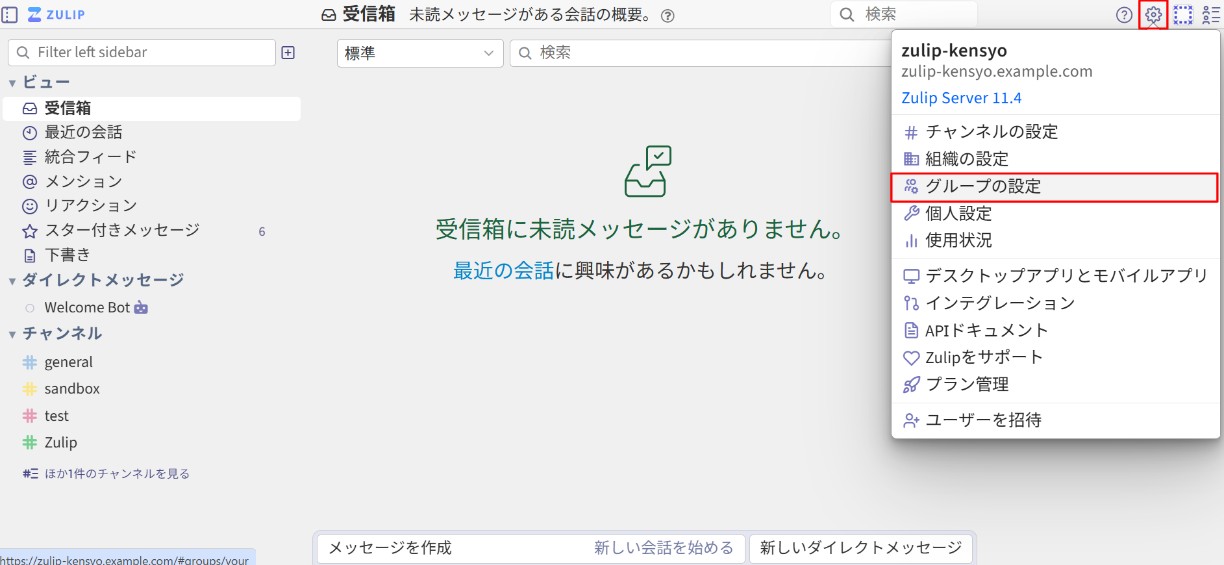1224x565 pixels.
Task: Open 統合フィード view in sidebar
Action: (x=151, y=157)
